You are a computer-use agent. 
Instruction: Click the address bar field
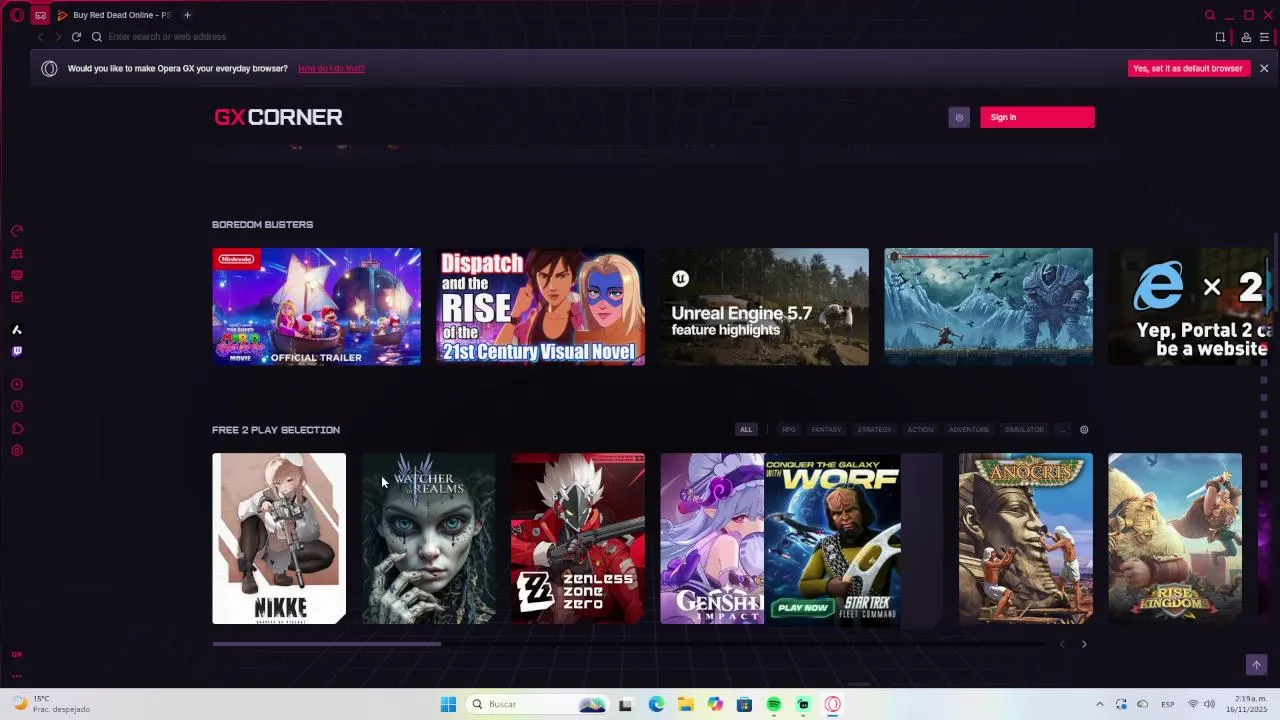[x=640, y=37]
